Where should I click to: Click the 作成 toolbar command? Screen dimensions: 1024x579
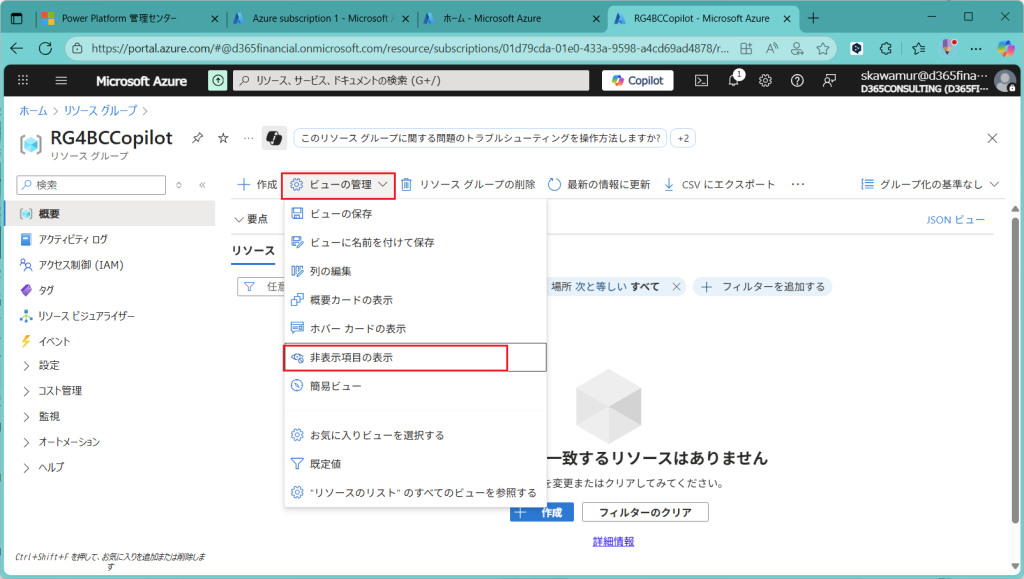pyautogui.click(x=257, y=185)
